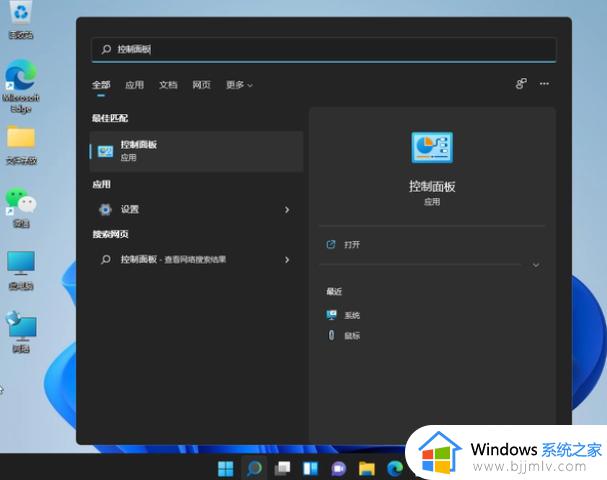Open Widgets from the taskbar
The width and height of the screenshot is (607, 480).
click(x=310, y=468)
